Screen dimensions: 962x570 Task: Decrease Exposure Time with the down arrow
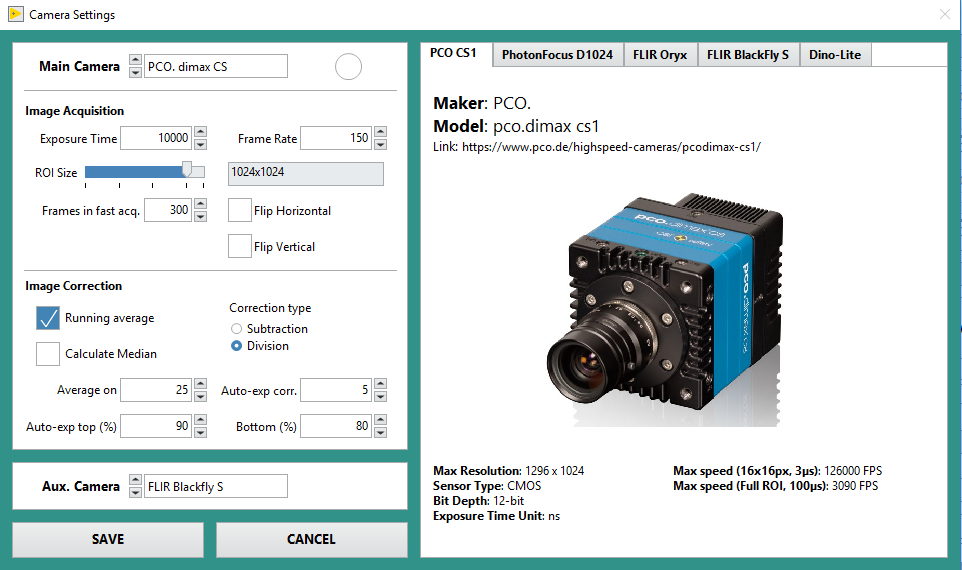pos(200,144)
